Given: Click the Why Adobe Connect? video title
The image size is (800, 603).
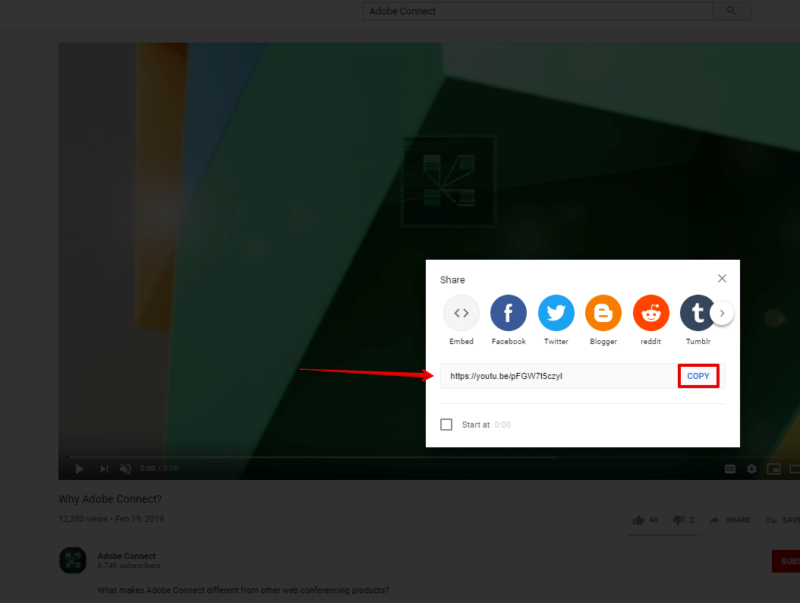Looking at the screenshot, I should [110, 499].
